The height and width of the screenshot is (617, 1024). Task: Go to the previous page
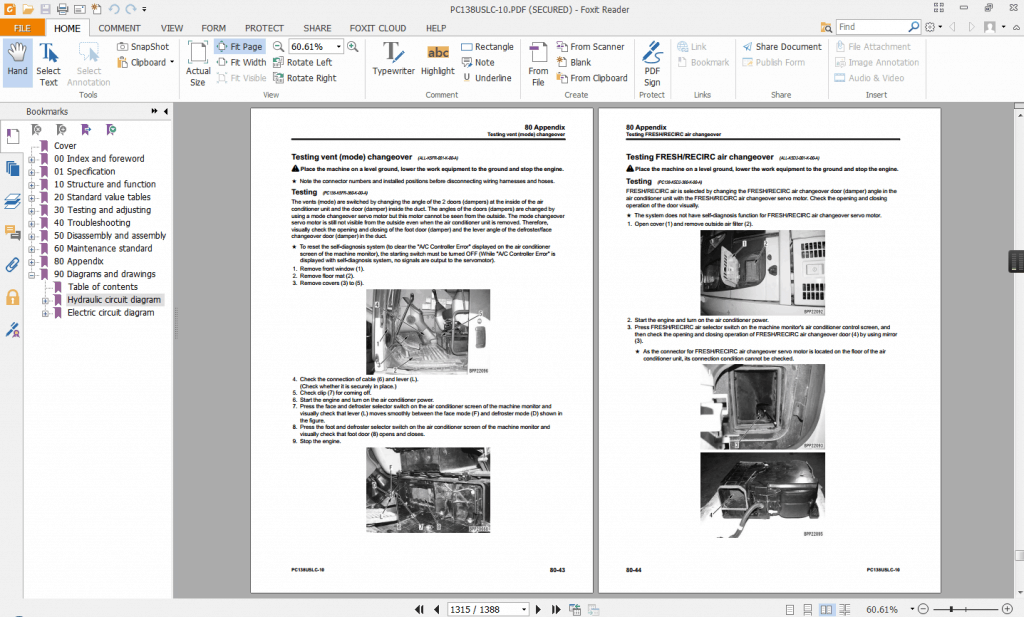[x=436, y=609]
